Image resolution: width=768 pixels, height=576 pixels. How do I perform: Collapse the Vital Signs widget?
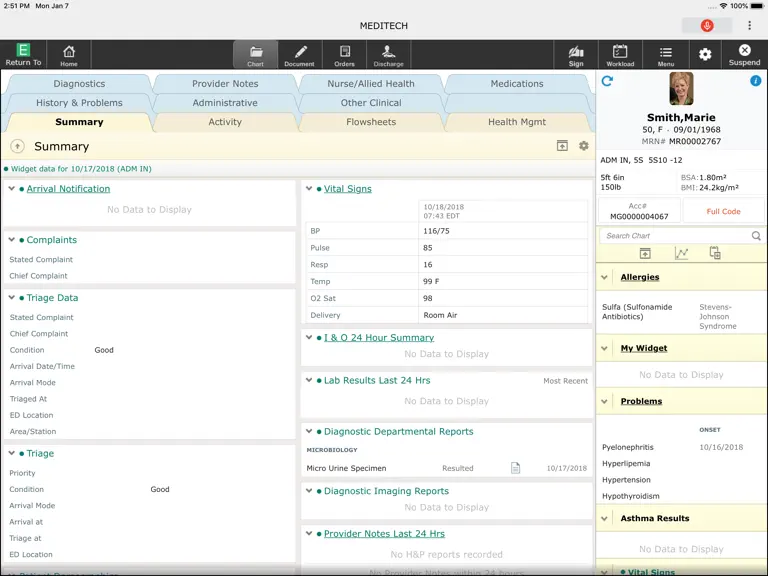[x=309, y=188]
